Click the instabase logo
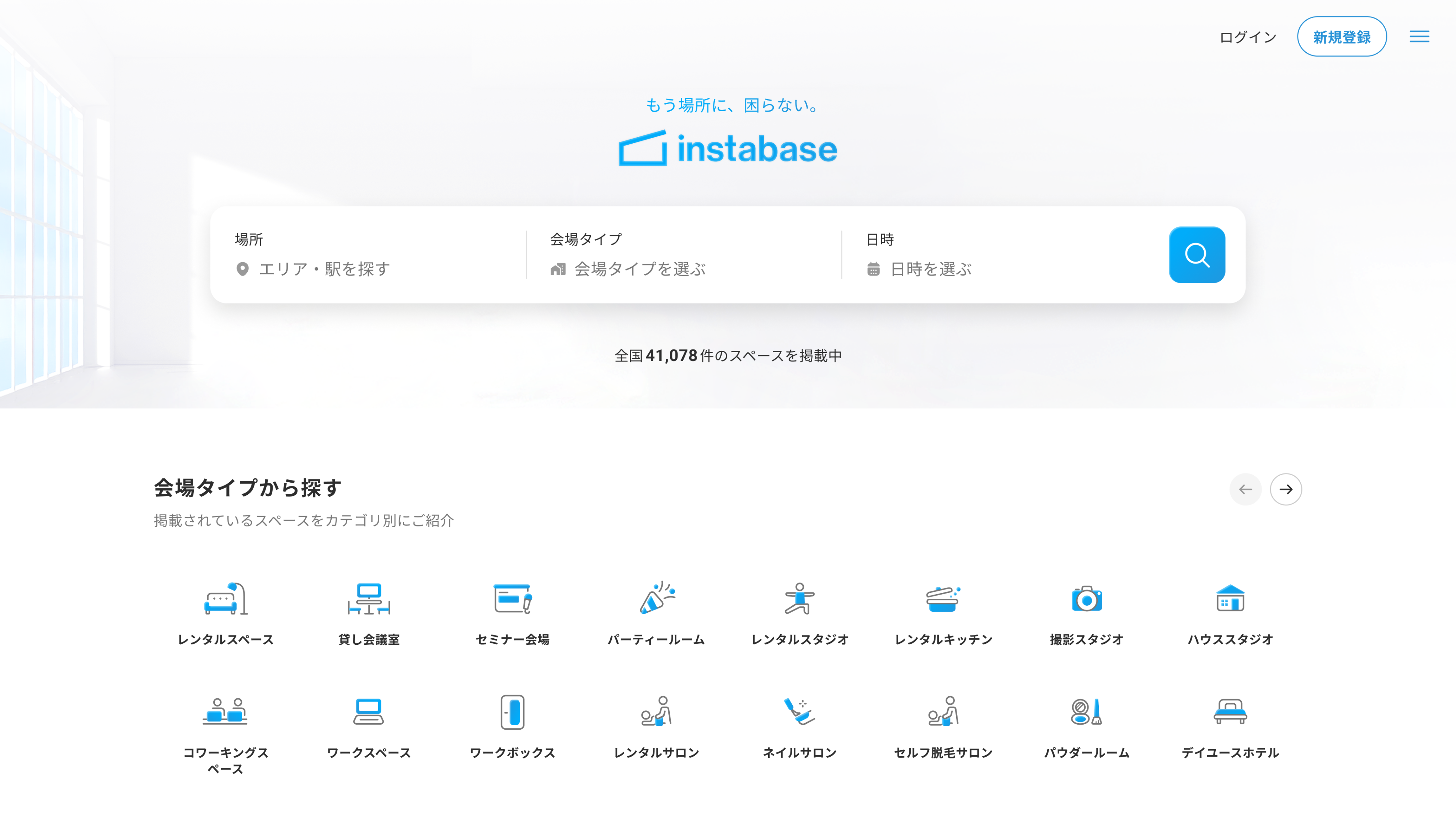1456x821 pixels. pos(728,149)
